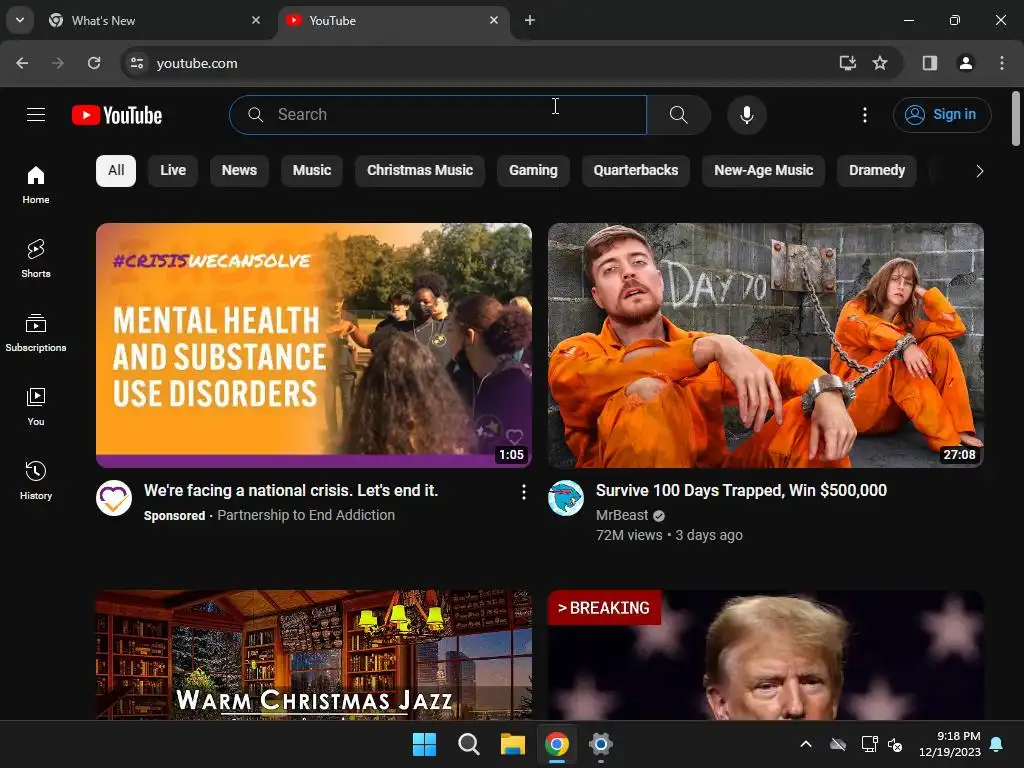Select the Music filter chip

pyautogui.click(x=312, y=170)
